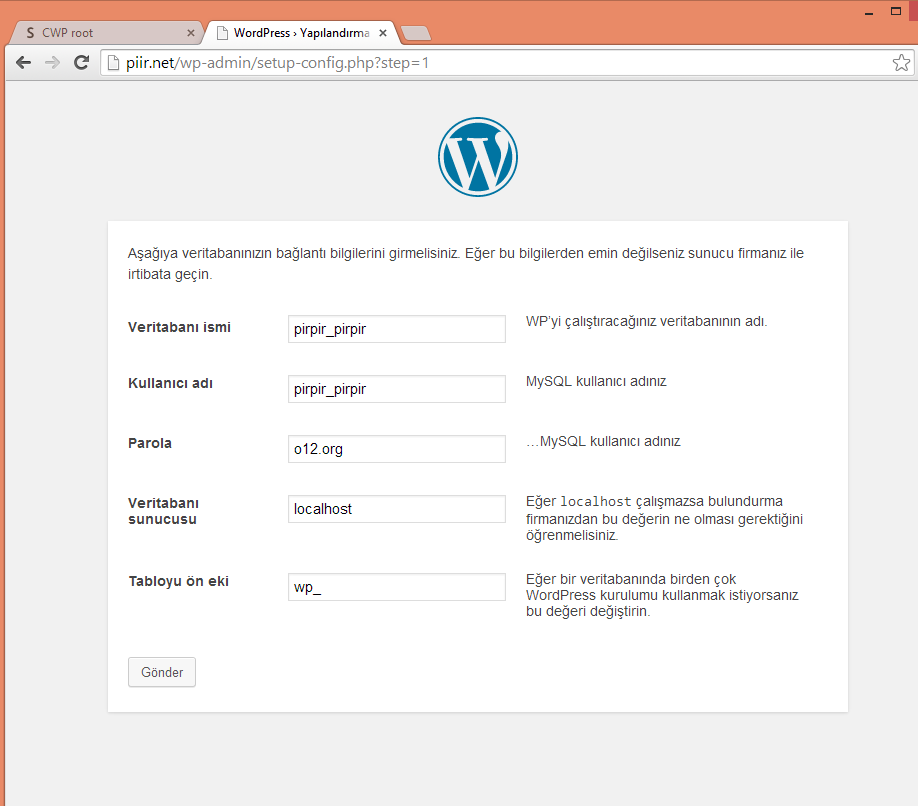Open a new tab with the blank tab button
The width and height of the screenshot is (918, 806).
click(x=416, y=33)
